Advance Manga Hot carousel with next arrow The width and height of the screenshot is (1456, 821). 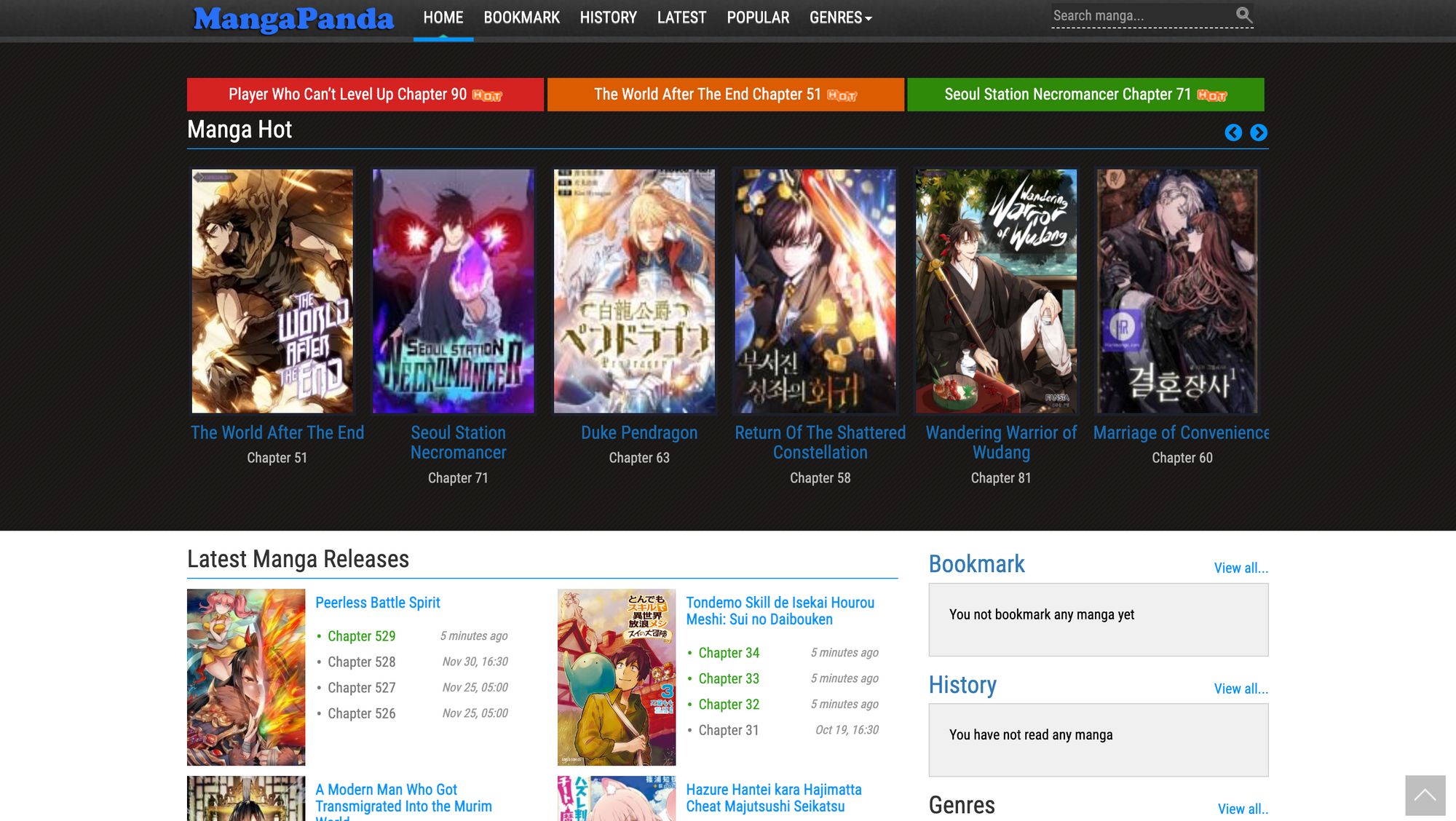[x=1258, y=132]
